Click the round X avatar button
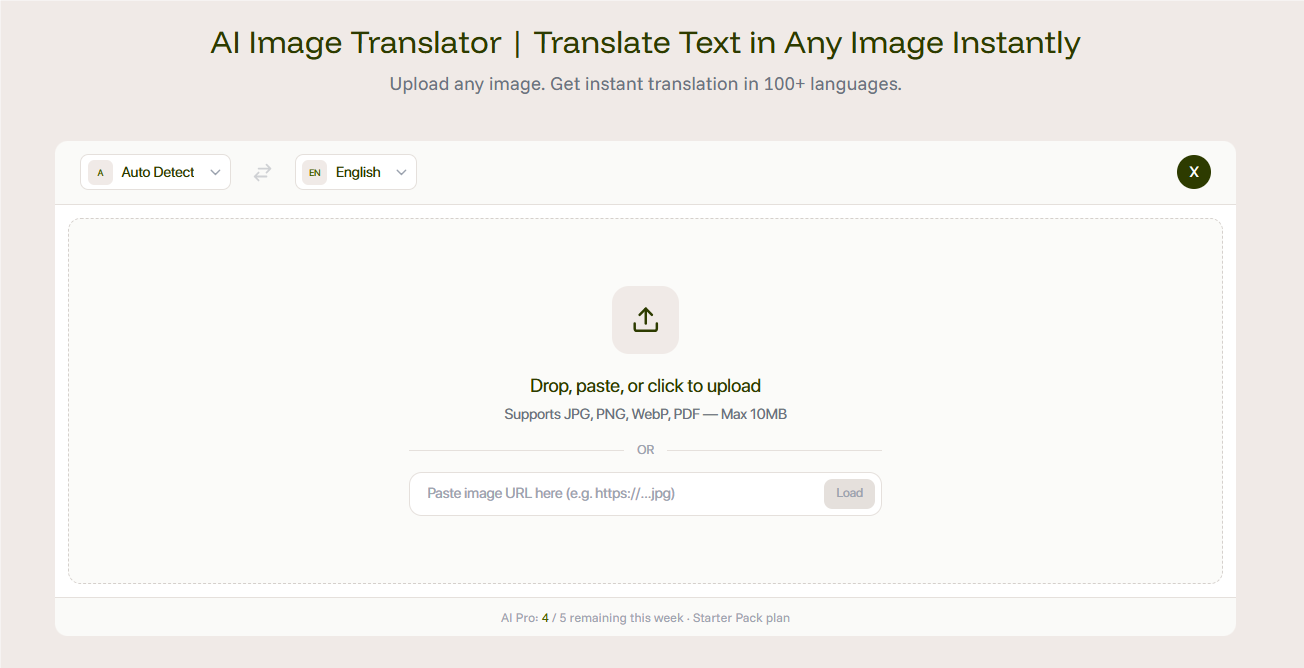This screenshot has width=1304, height=668. pyautogui.click(x=1193, y=172)
